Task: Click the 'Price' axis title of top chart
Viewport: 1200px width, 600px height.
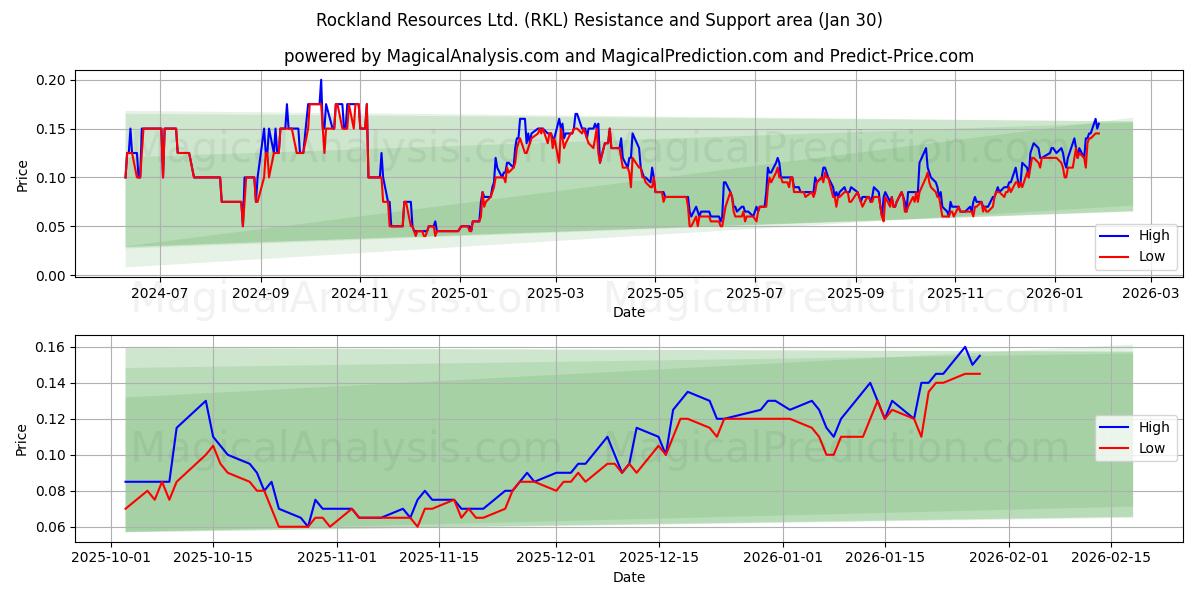Action: pos(22,174)
